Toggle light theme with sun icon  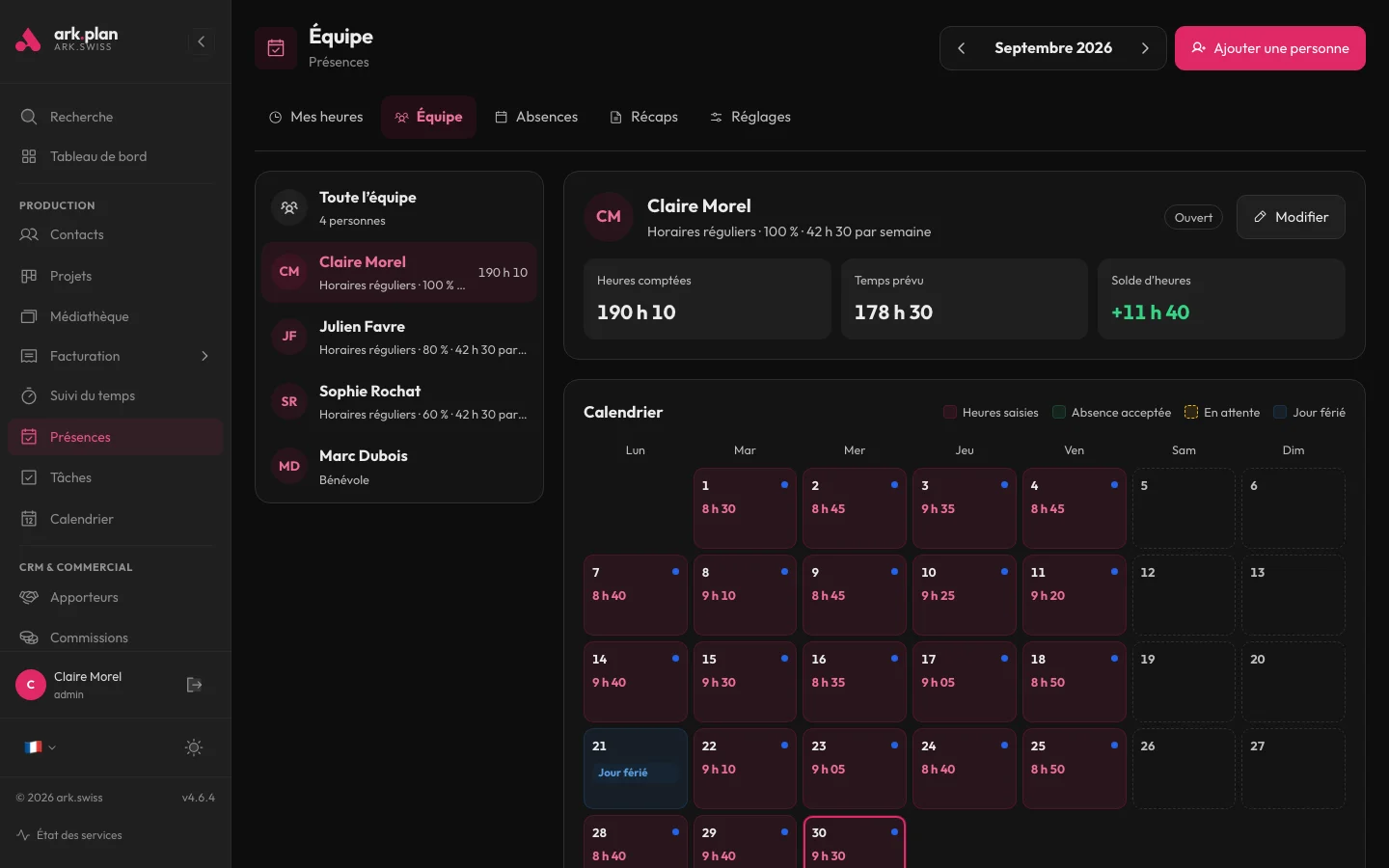[x=194, y=747]
